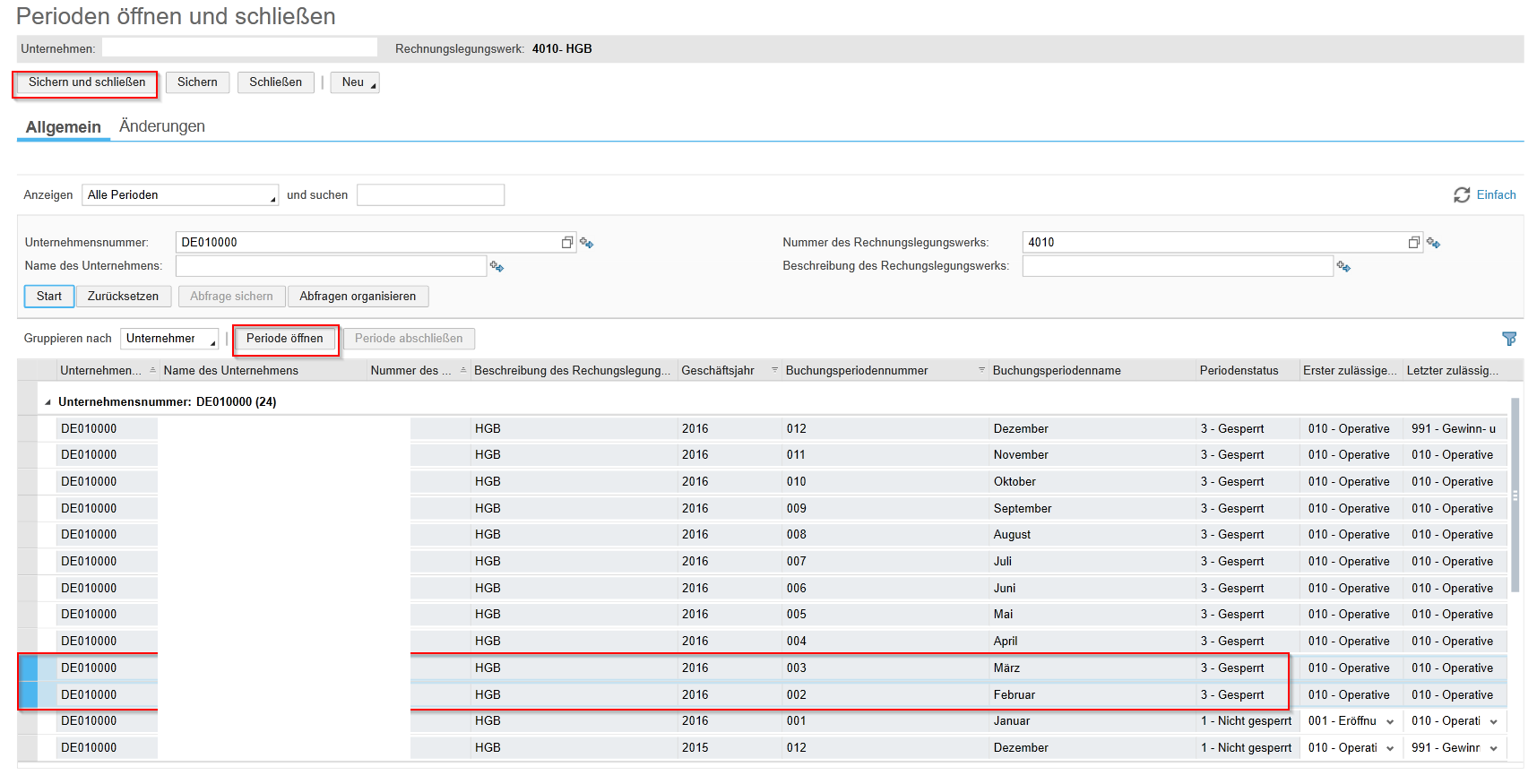The height and width of the screenshot is (784, 1537).
Task: Click the table's vertical scrollbar
Action: 1515,495
